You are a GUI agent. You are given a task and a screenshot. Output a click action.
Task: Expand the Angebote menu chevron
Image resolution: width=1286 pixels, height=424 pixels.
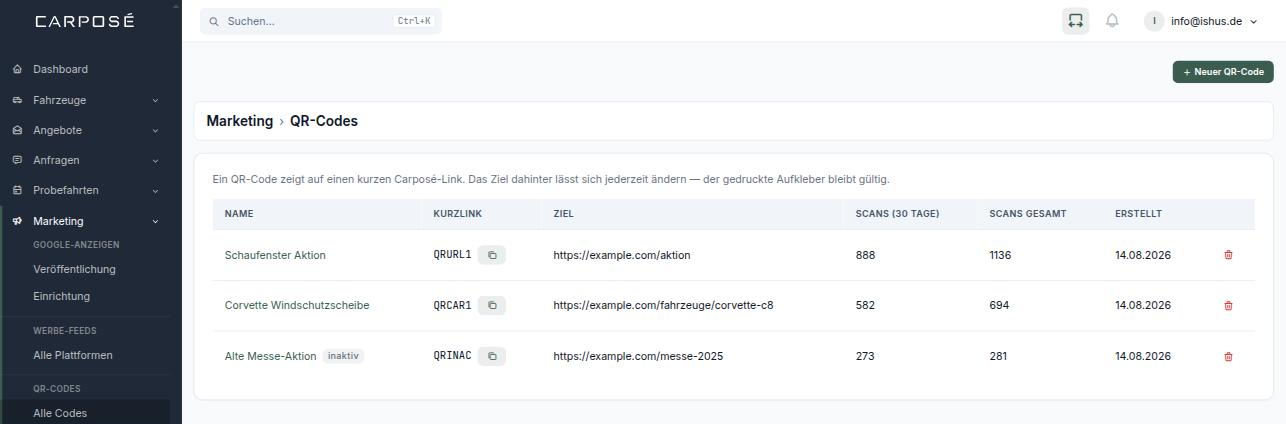pyautogui.click(x=155, y=130)
